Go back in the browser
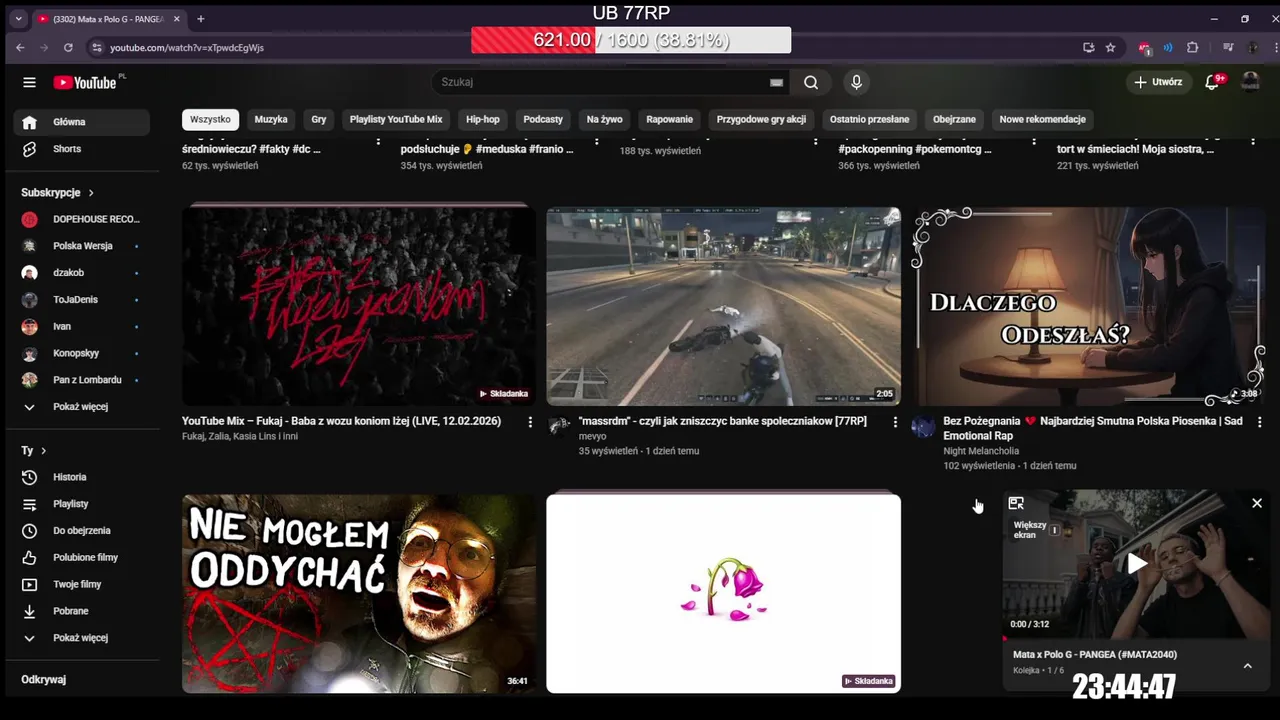 pos(20,47)
